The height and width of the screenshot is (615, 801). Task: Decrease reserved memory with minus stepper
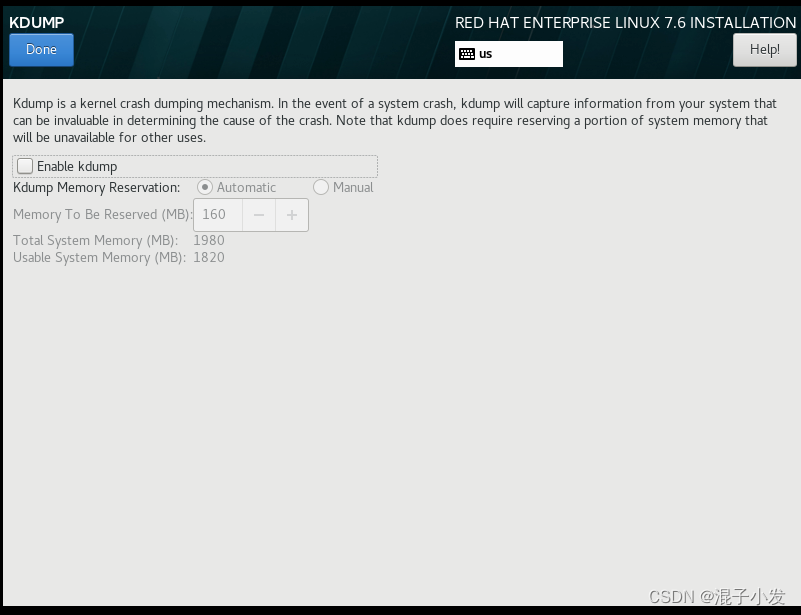click(x=258, y=214)
